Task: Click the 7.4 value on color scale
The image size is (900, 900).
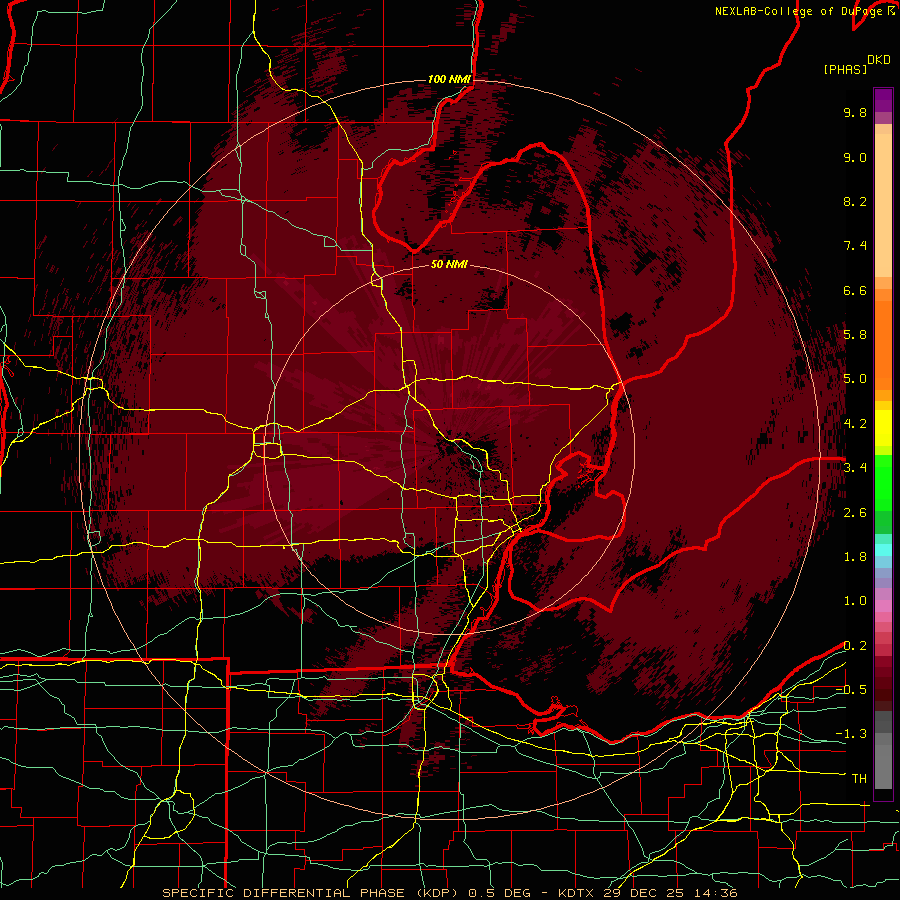Action: (855, 246)
